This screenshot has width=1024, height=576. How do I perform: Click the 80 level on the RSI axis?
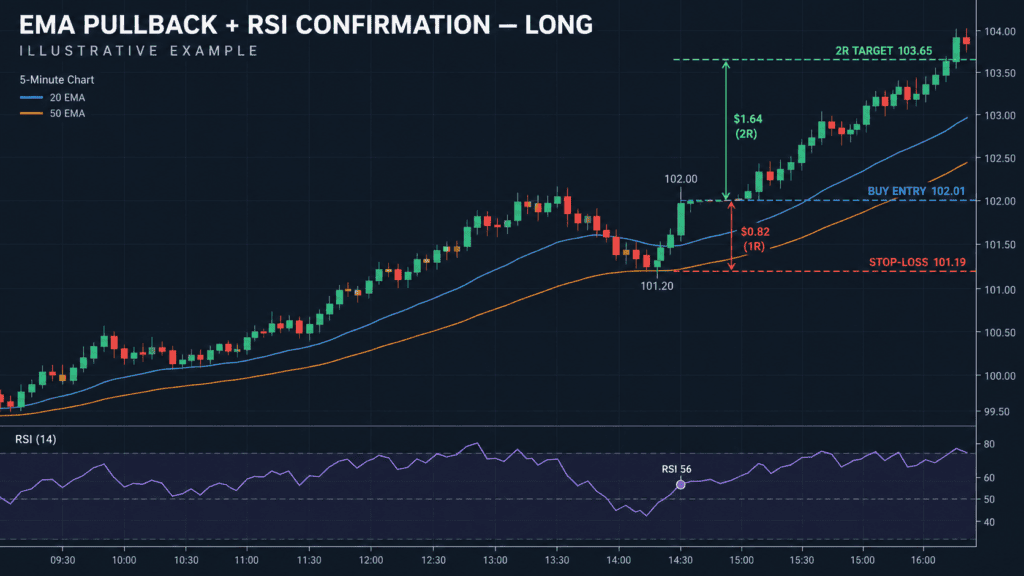coord(989,444)
